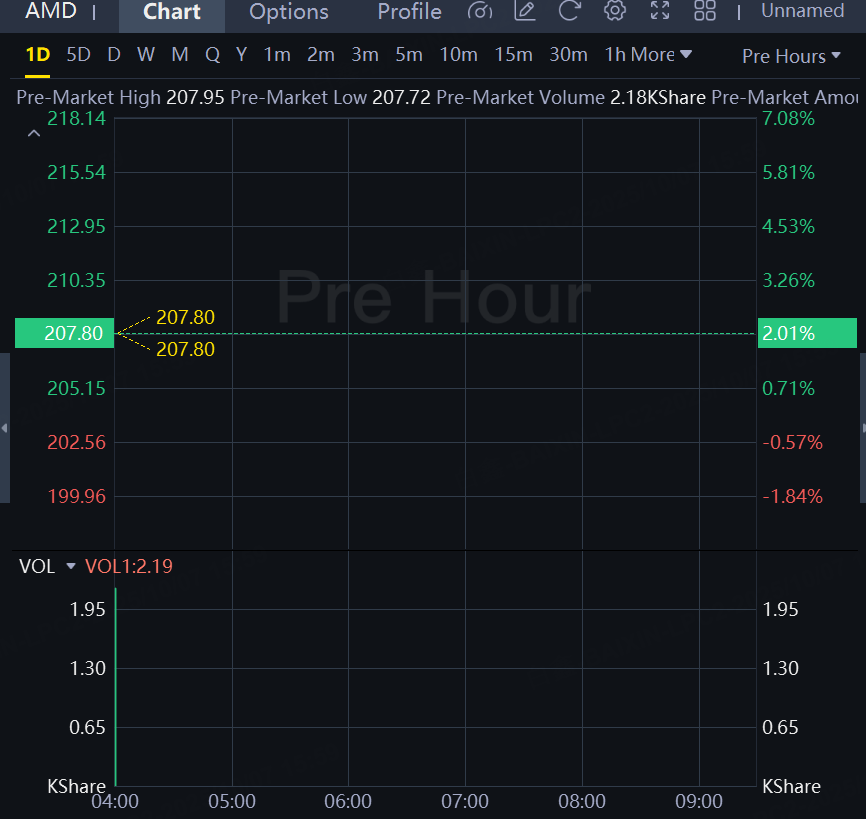Open the multi-chart grid layout icon
The height and width of the screenshot is (819, 866).
tap(705, 12)
